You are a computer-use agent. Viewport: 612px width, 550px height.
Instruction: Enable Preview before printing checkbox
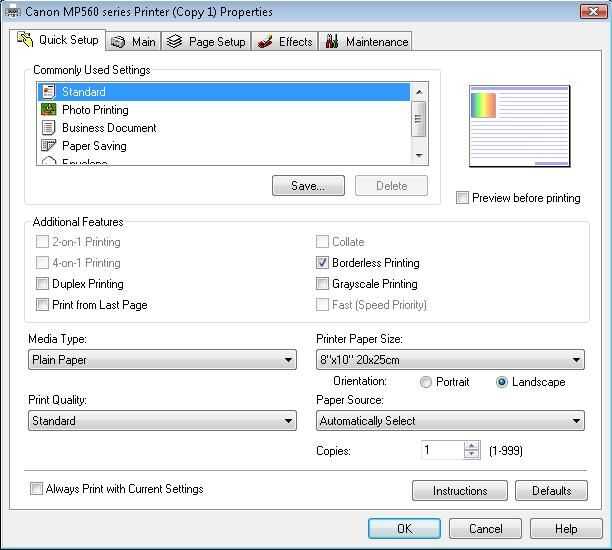(x=462, y=198)
